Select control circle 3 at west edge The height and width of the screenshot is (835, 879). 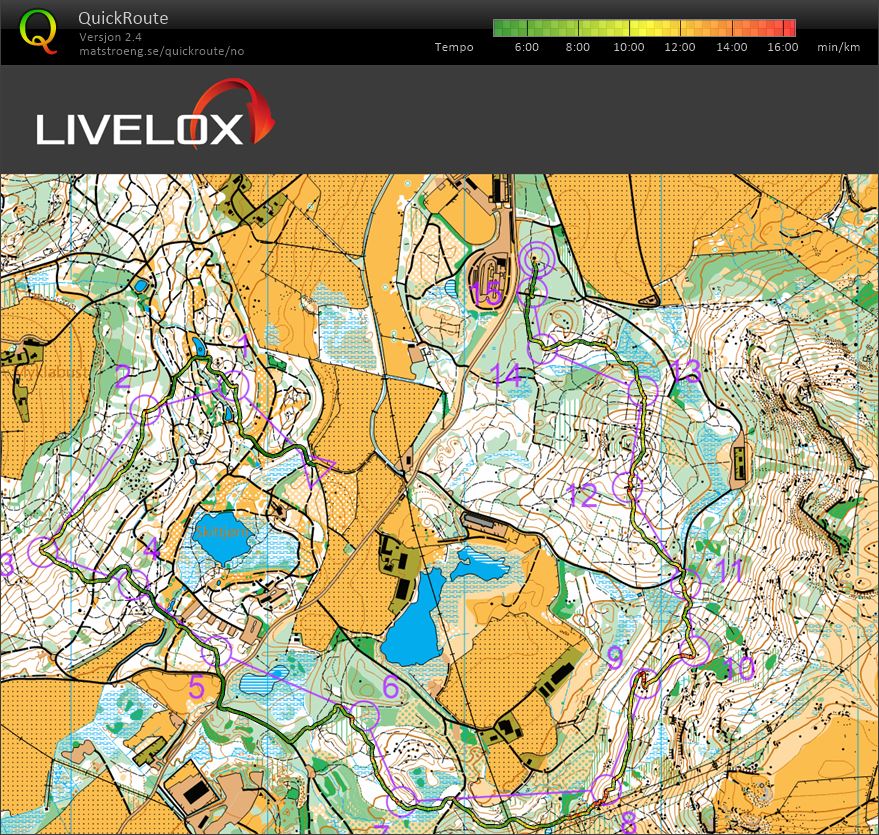[x=42, y=551]
